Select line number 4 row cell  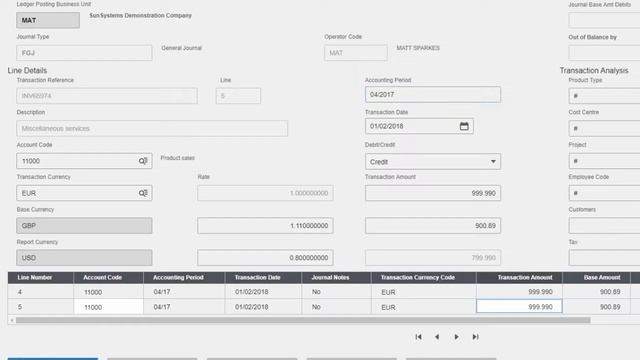click(x=40, y=292)
